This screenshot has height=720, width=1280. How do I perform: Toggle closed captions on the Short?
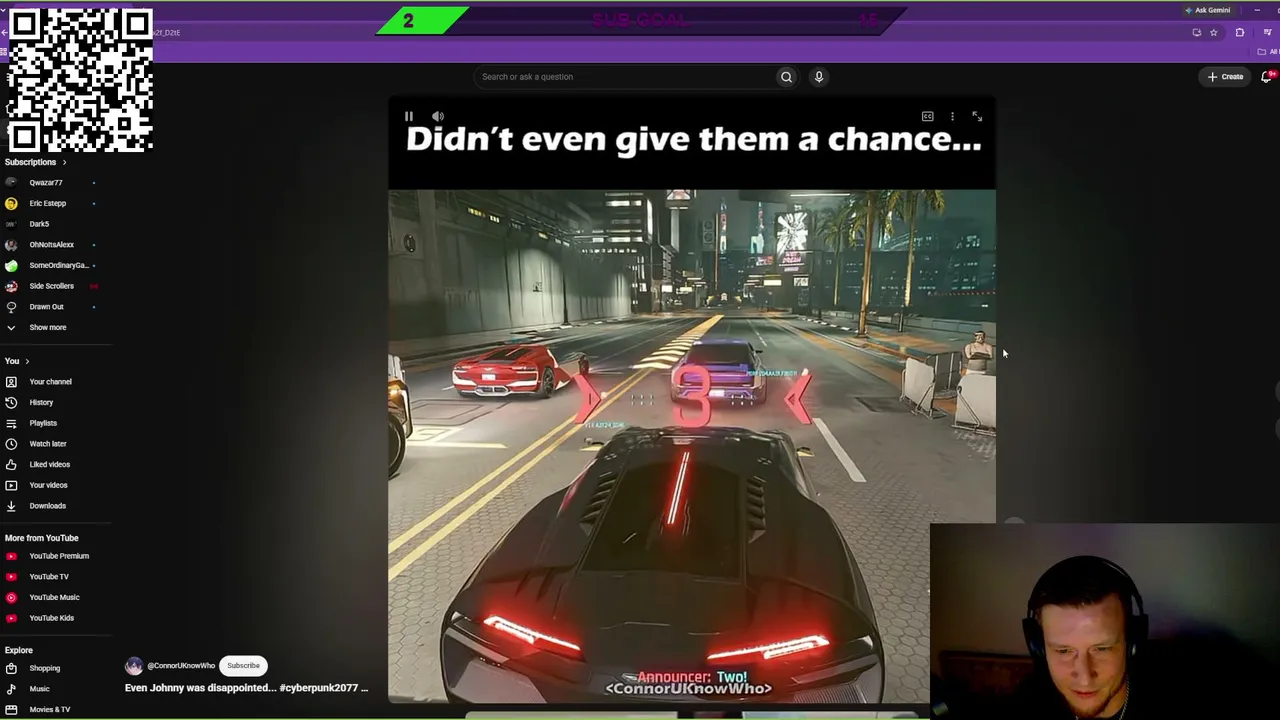pyautogui.click(x=928, y=117)
